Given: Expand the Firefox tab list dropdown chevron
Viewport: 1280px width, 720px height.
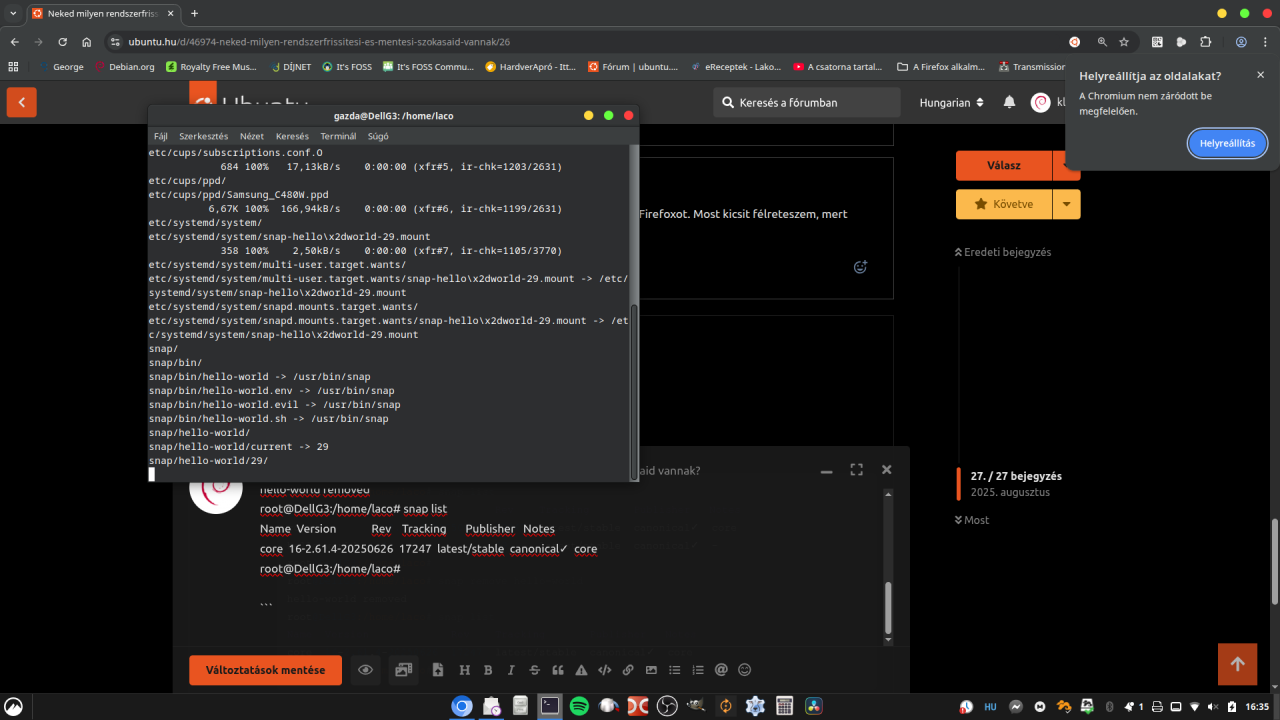Looking at the screenshot, I should [12, 13].
